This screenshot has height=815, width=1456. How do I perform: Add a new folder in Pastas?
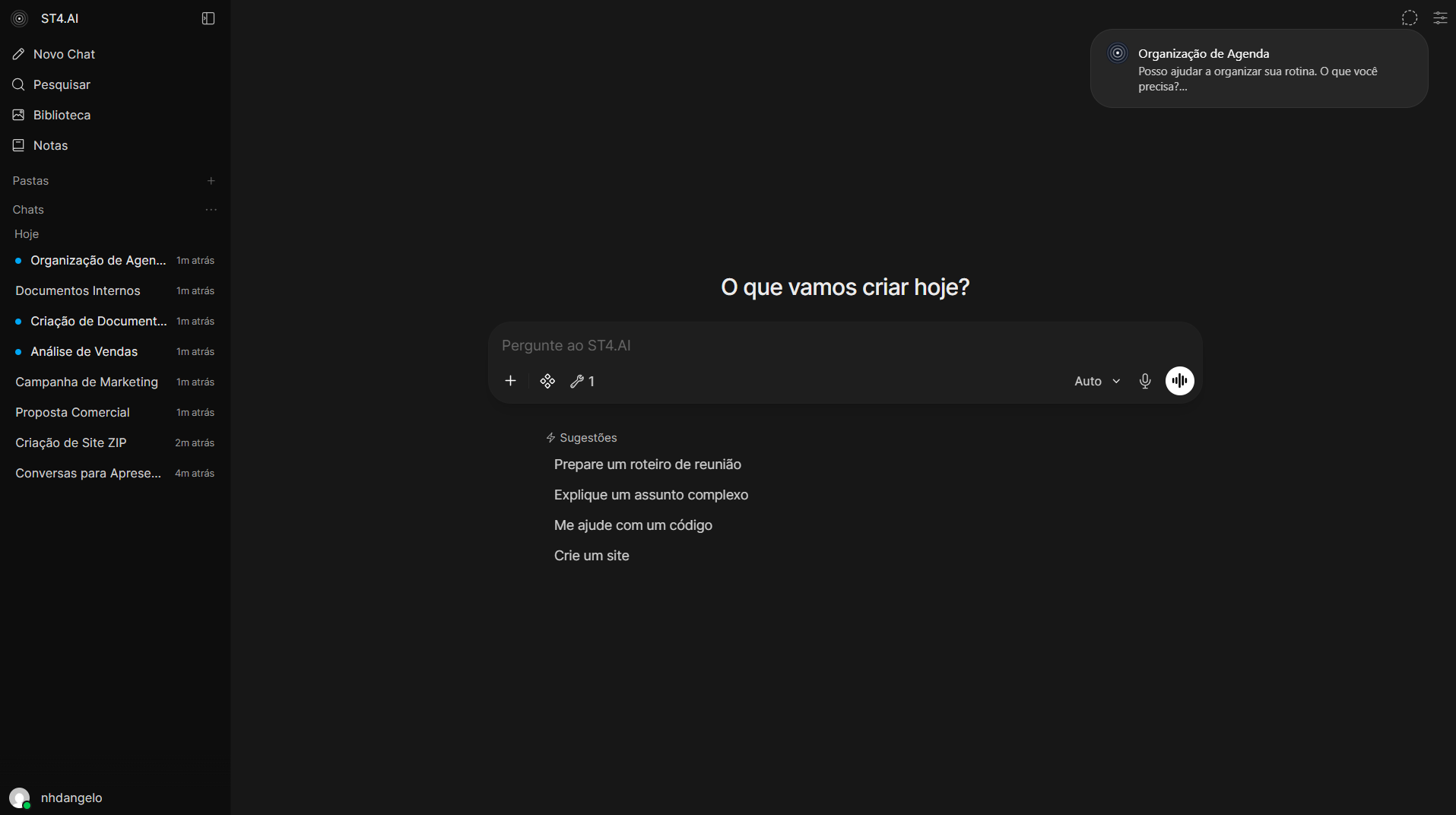pyautogui.click(x=211, y=181)
